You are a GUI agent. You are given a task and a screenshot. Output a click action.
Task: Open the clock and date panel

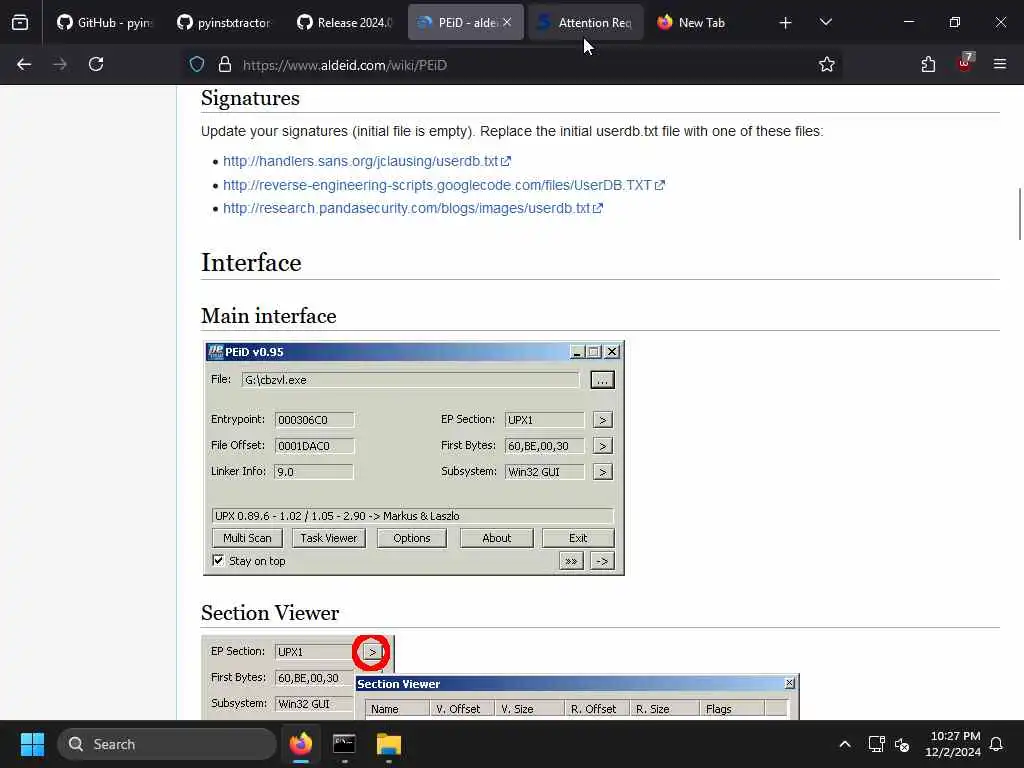tap(953, 744)
